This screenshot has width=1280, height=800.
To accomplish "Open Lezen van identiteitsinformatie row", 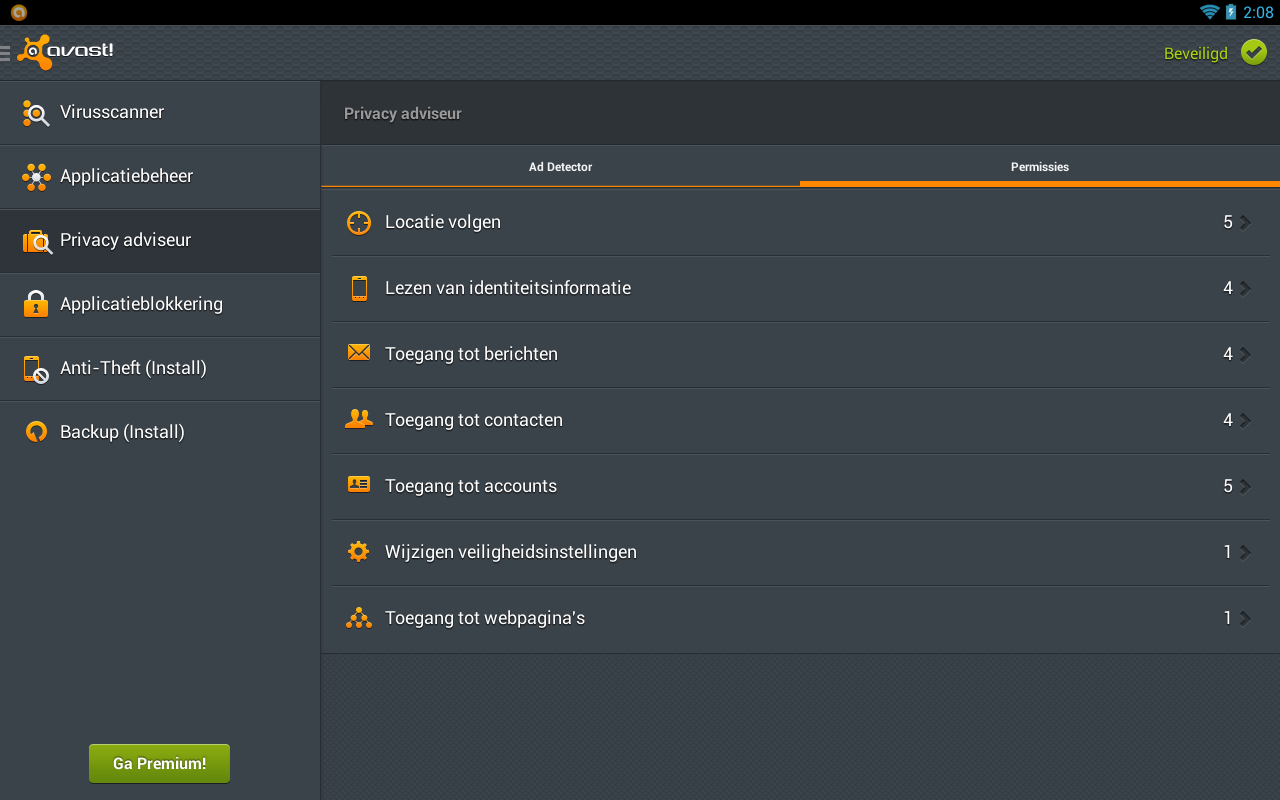I will pos(800,288).
